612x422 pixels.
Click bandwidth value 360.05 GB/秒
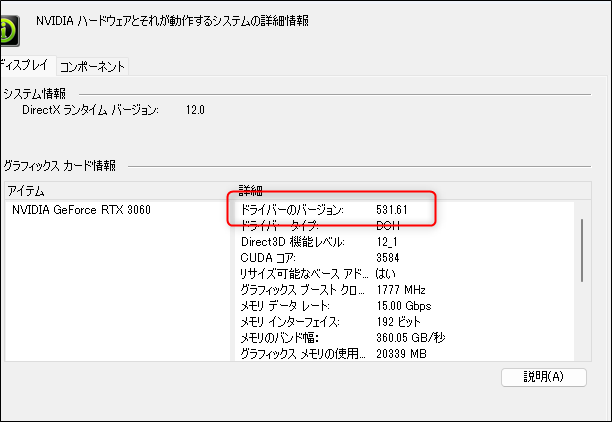(x=411, y=338)
